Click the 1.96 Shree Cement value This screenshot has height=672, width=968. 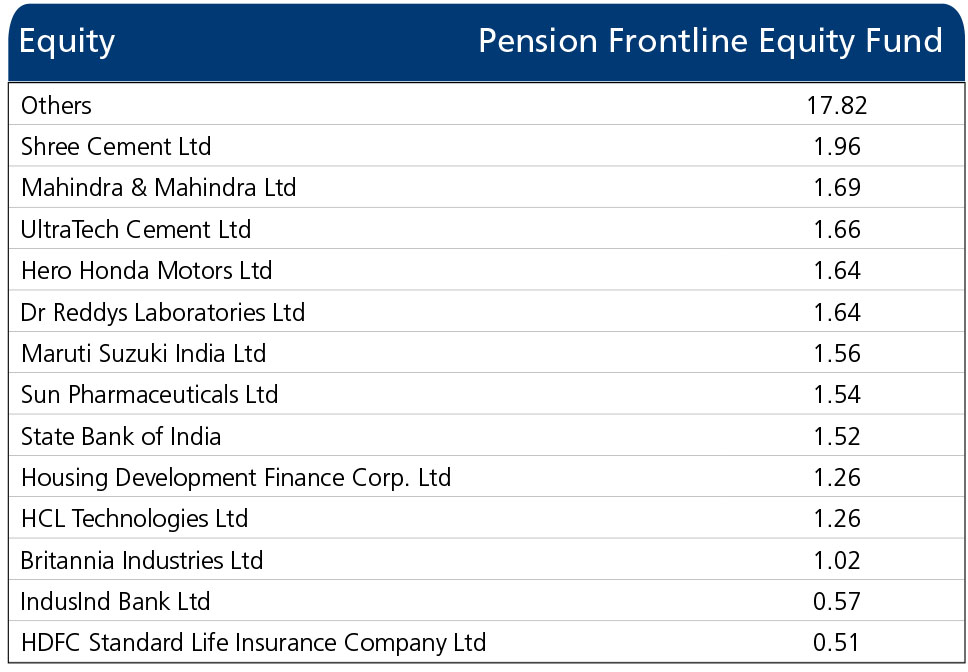click(x=837, y=146)
